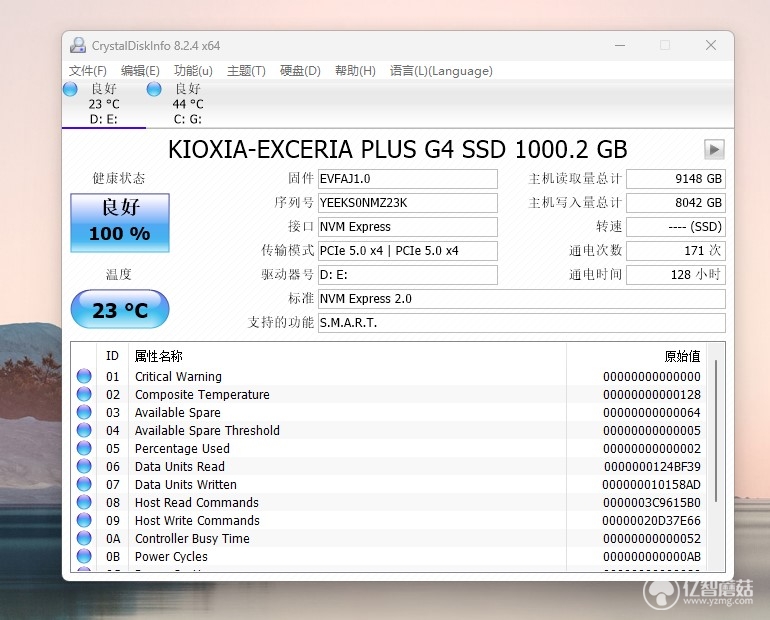Viewport: 770px width, 620px height.
Task: Select the Critical Warning attribute name
Action: (x=178, y=377)
